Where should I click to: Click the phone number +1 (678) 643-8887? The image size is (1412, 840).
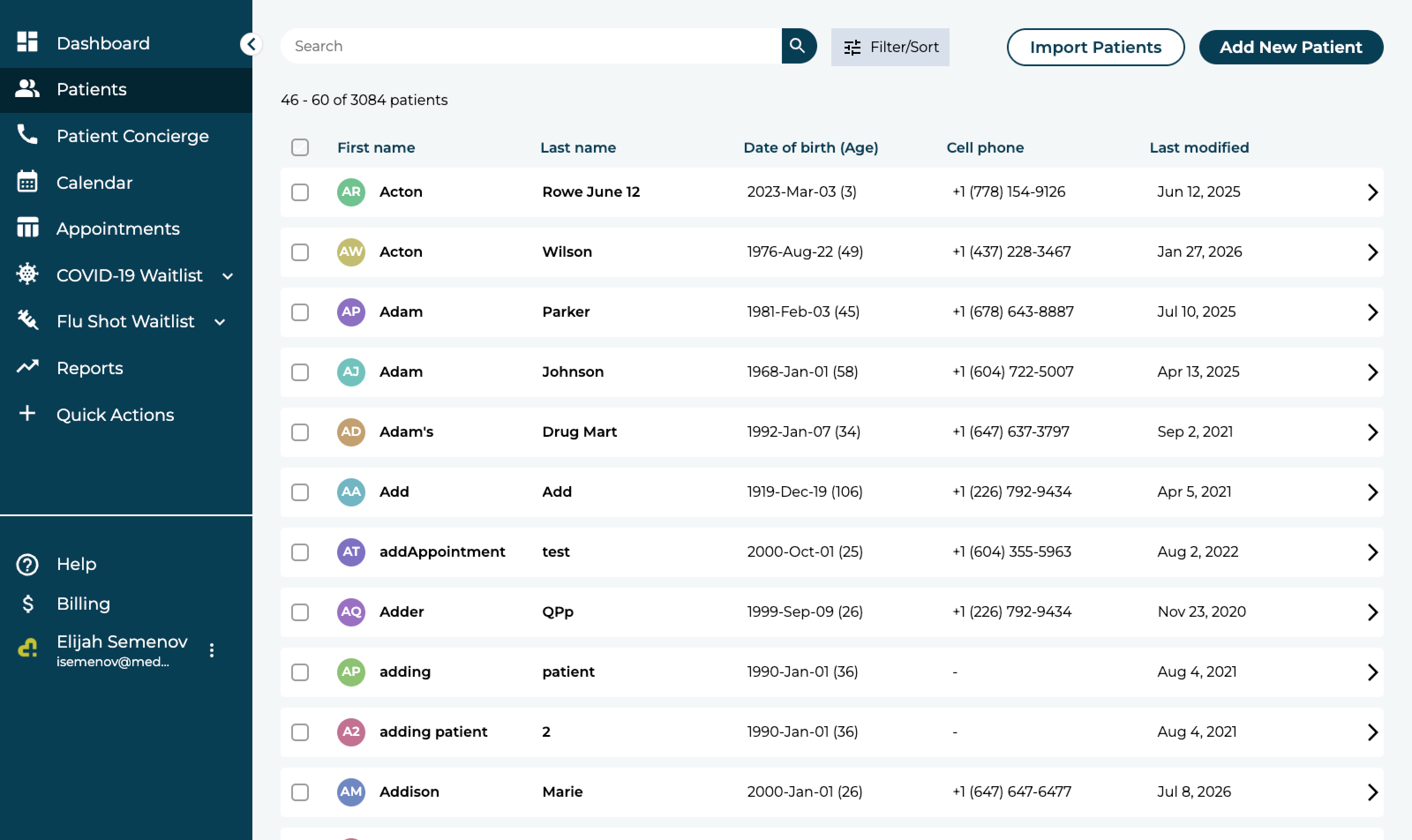pyautogui.click(x=1013, y=312)
